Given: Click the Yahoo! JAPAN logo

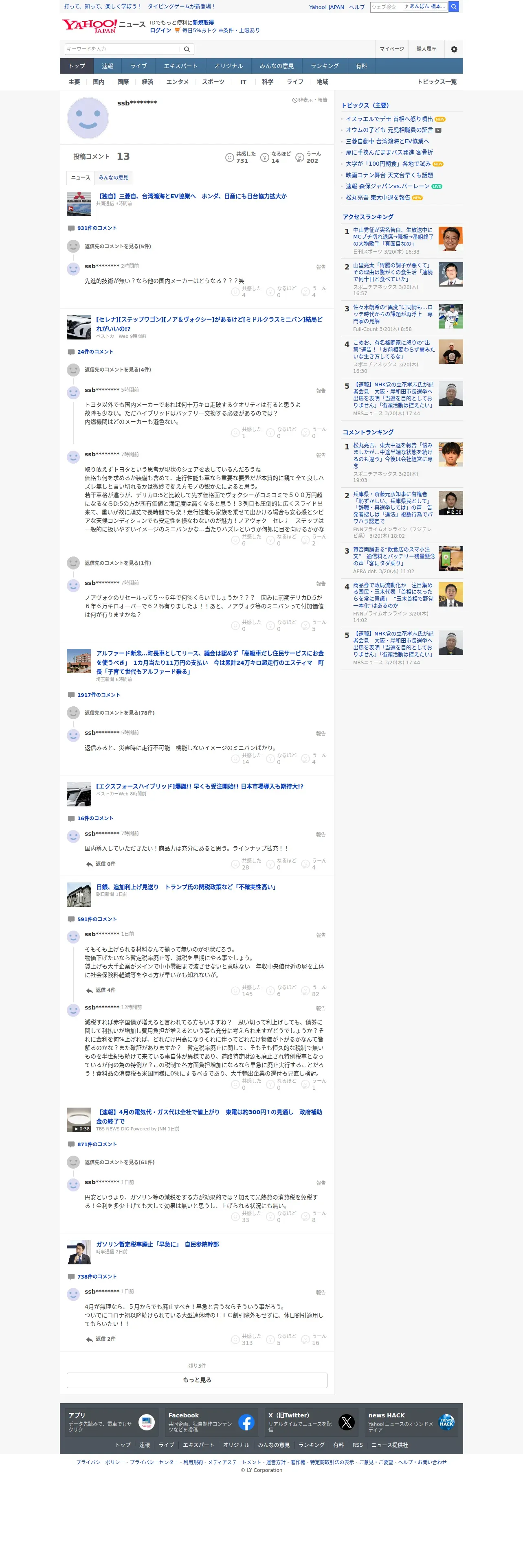Looking at the screenshot, I should coord(90,26).
